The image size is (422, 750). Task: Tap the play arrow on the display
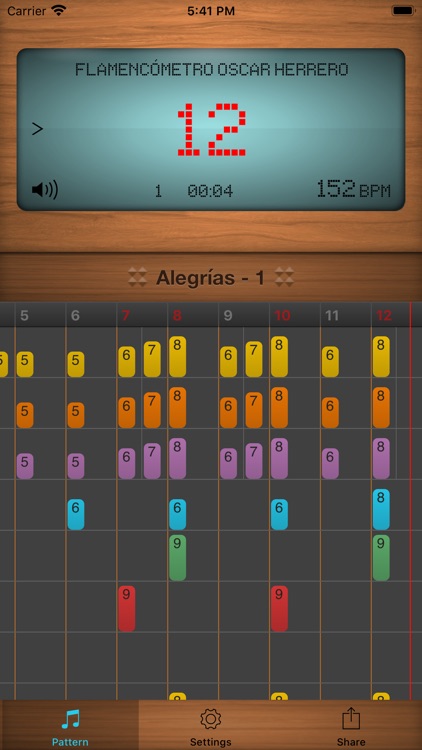click(37, 129)
